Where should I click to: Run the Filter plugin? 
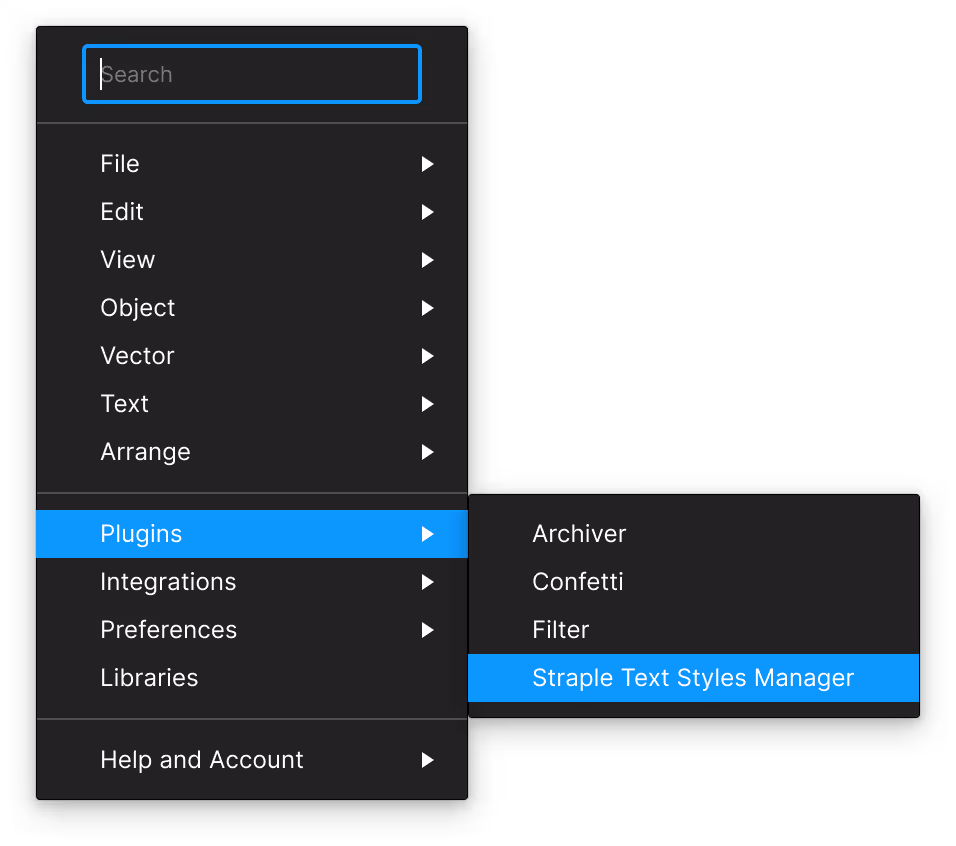click(x=694, y=630)
